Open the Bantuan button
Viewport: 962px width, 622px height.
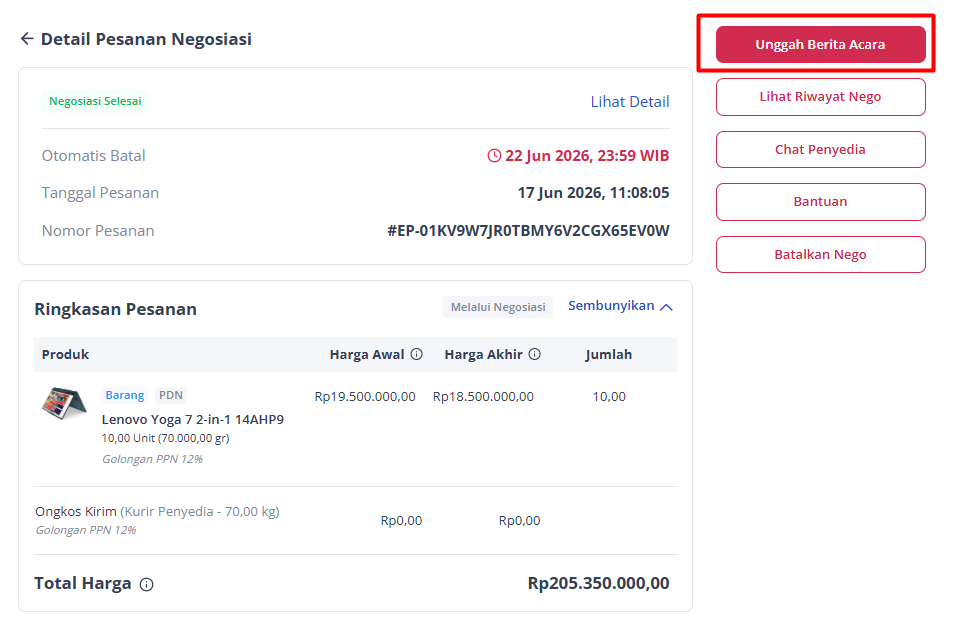(x=820, y=202)
